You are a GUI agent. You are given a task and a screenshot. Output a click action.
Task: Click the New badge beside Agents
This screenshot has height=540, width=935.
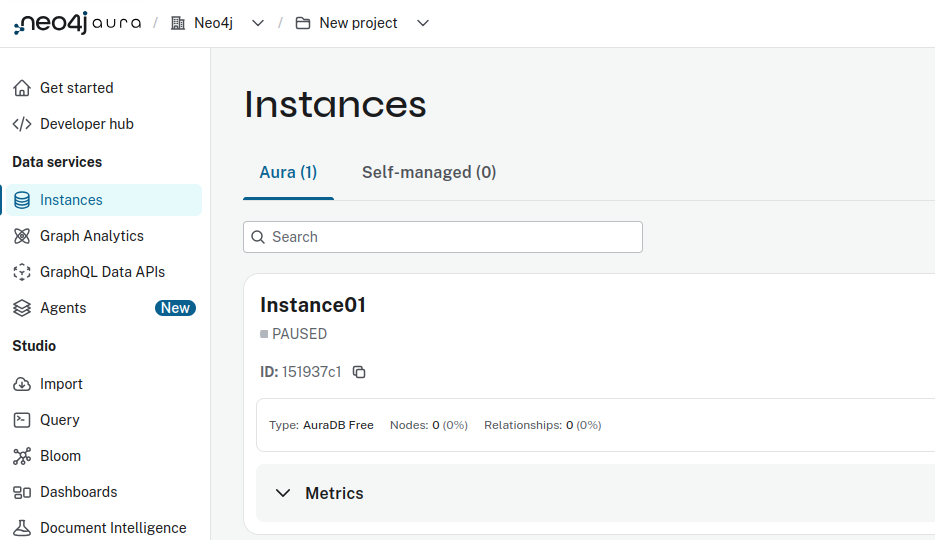tap(175, 308)
